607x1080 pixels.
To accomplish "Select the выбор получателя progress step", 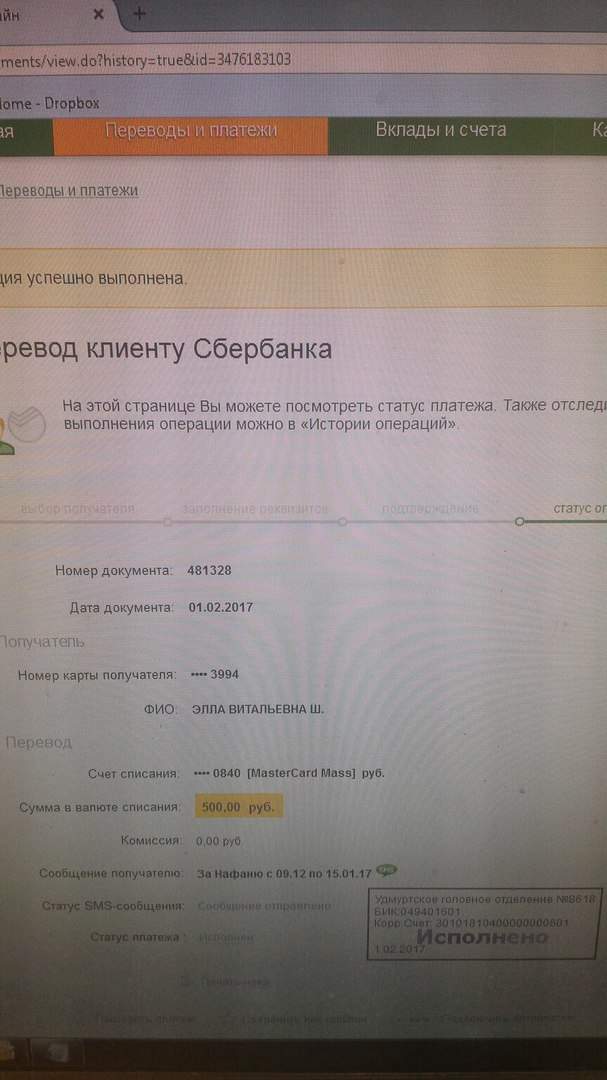I will tap(77, 509).
